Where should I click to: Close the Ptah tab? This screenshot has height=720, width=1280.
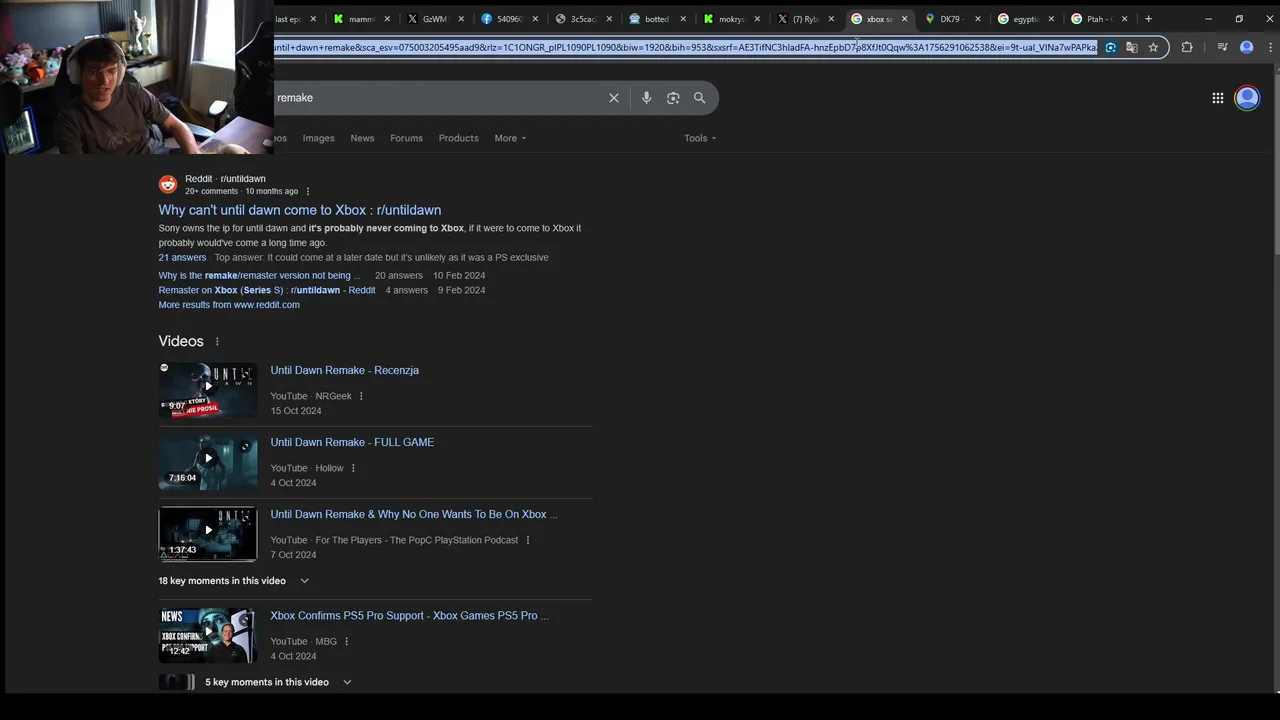coord(1124,19)
